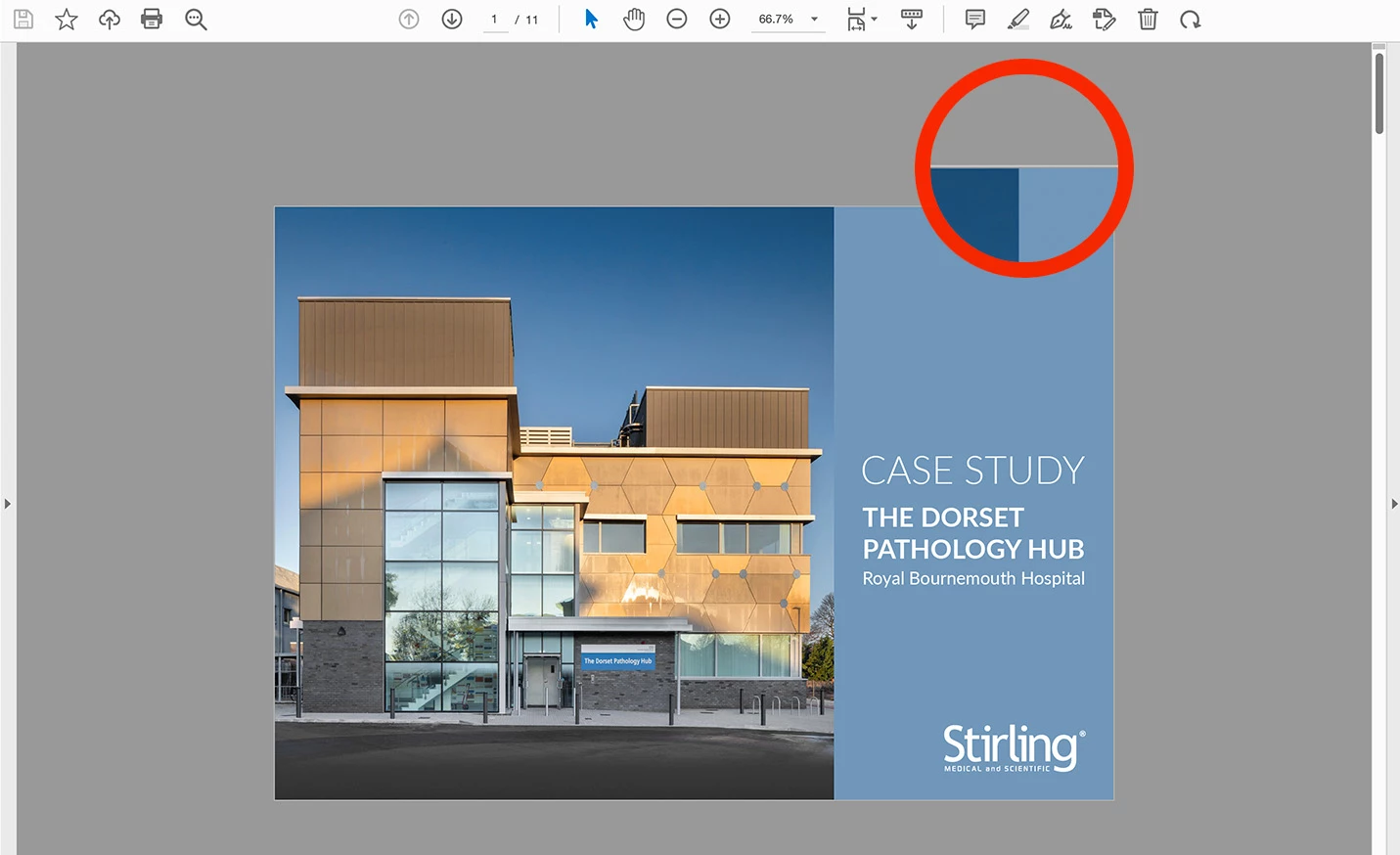Click the vertical scrollbar thumb
This screenshot has width=1400, height=855.
[1379, 93]
